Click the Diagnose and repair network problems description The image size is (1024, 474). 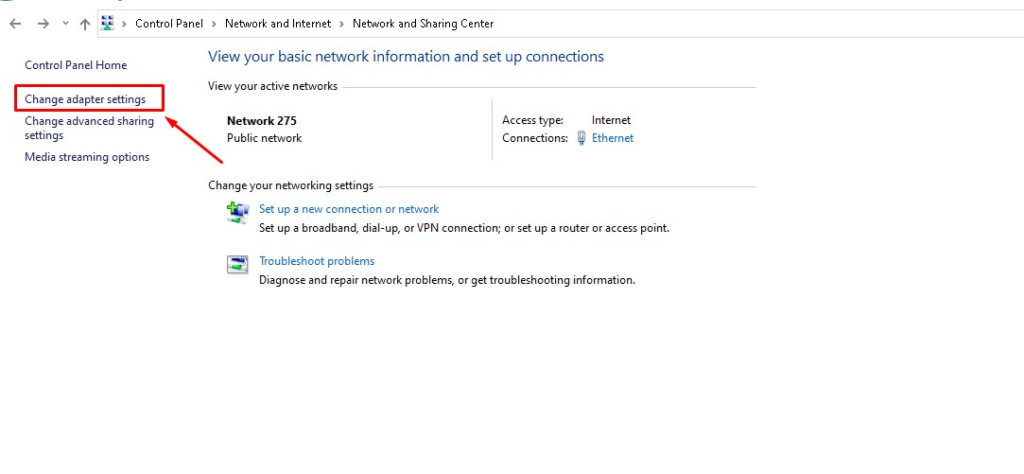point(447,280)
